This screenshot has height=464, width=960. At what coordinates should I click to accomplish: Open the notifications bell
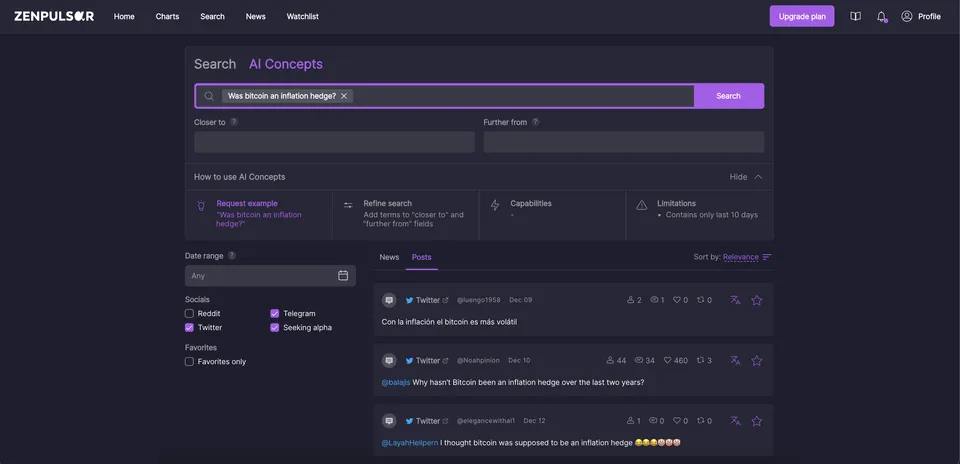882,17
